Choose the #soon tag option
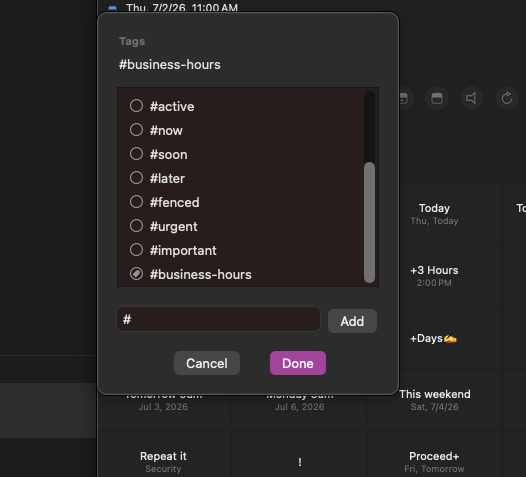Viewport: 526px width, 477px height. tap(136, 154)
